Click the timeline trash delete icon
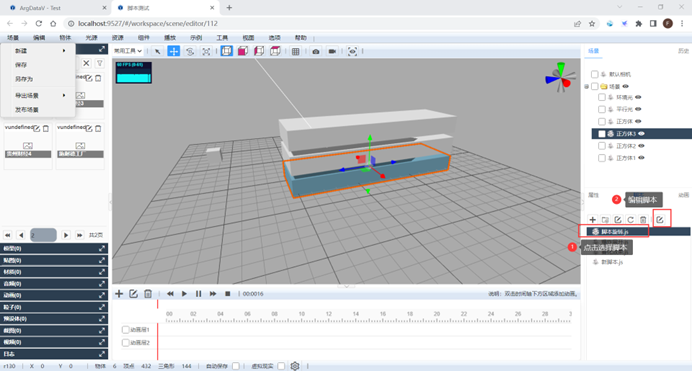Image resolution: width=692 pixels, height=371 pixels. [148, 294]
